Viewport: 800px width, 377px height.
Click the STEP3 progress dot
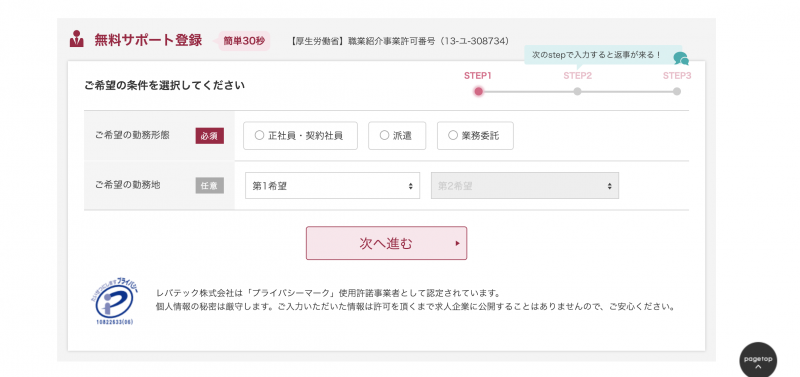coord(677,92)
